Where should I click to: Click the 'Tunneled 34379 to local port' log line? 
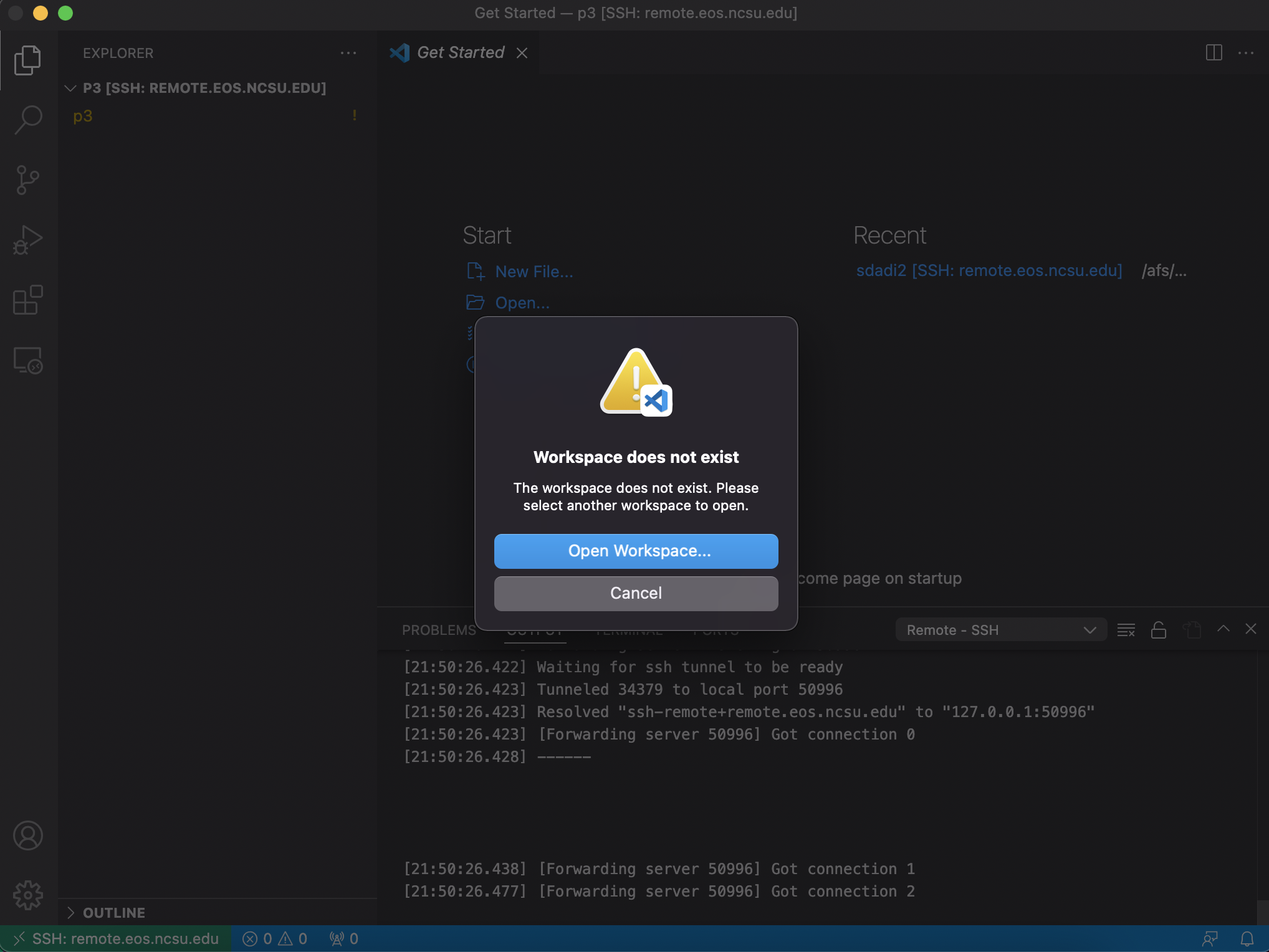(x=623, y=690)
